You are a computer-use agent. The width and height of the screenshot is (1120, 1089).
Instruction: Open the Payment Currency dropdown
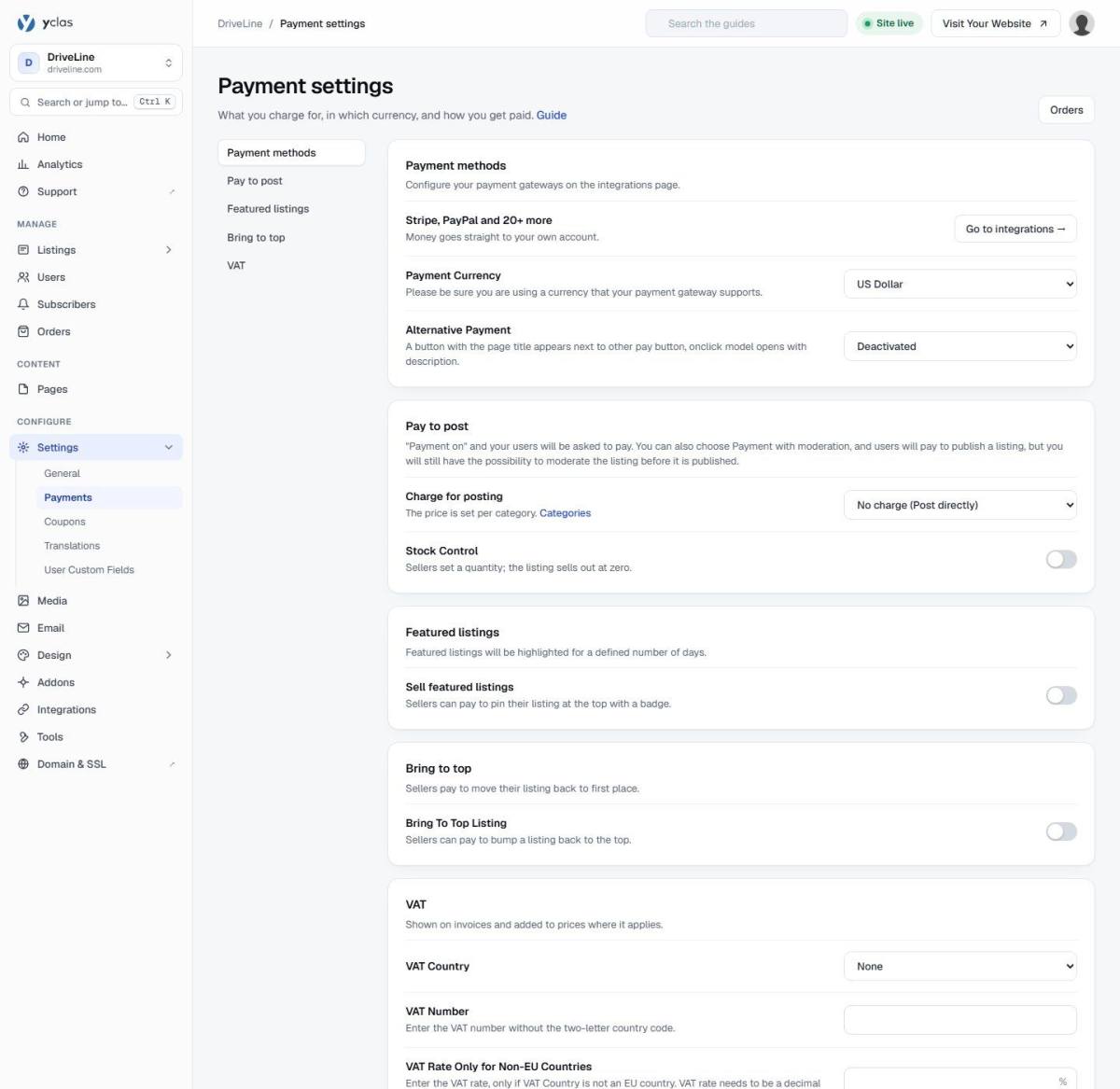tap(959, 284)
